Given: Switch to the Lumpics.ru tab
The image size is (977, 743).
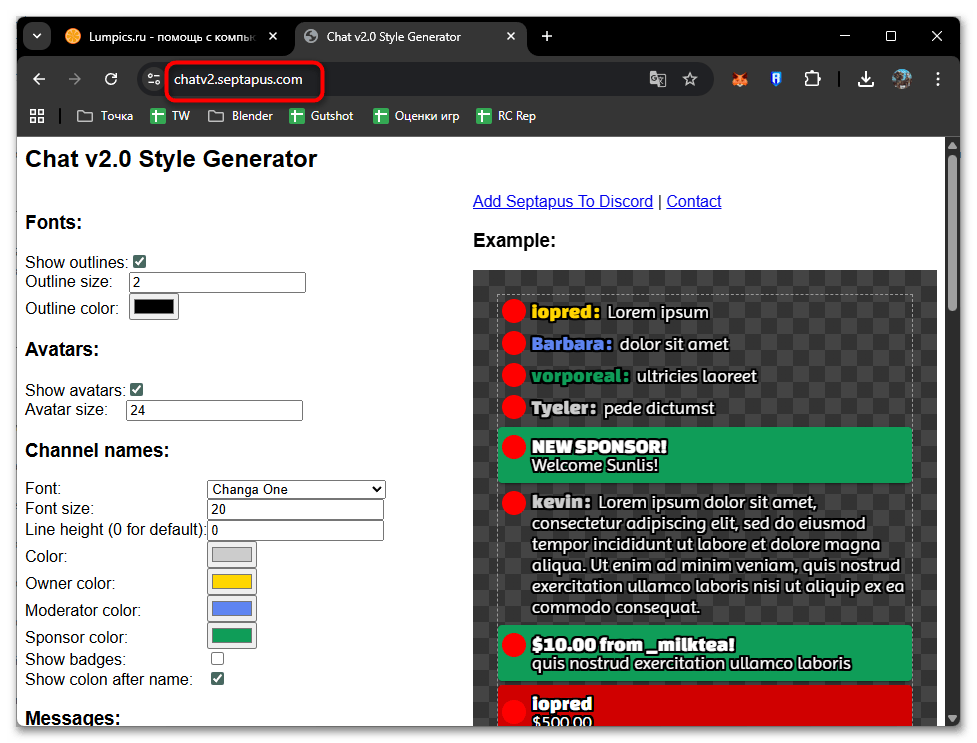Looking at the screenshot, I should (160, 37).
